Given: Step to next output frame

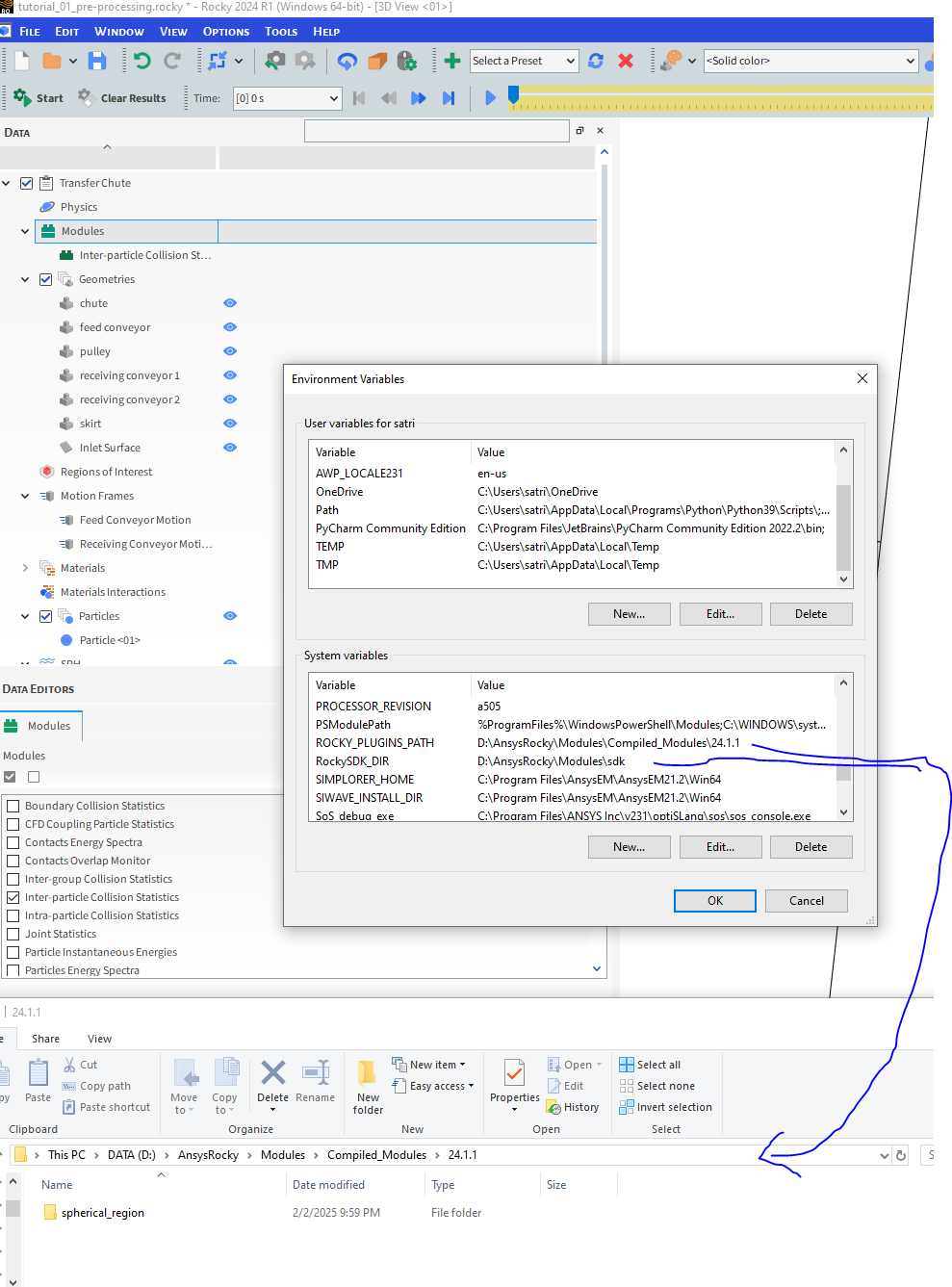Looking at the screenshot, I should [x=419, y=98].
